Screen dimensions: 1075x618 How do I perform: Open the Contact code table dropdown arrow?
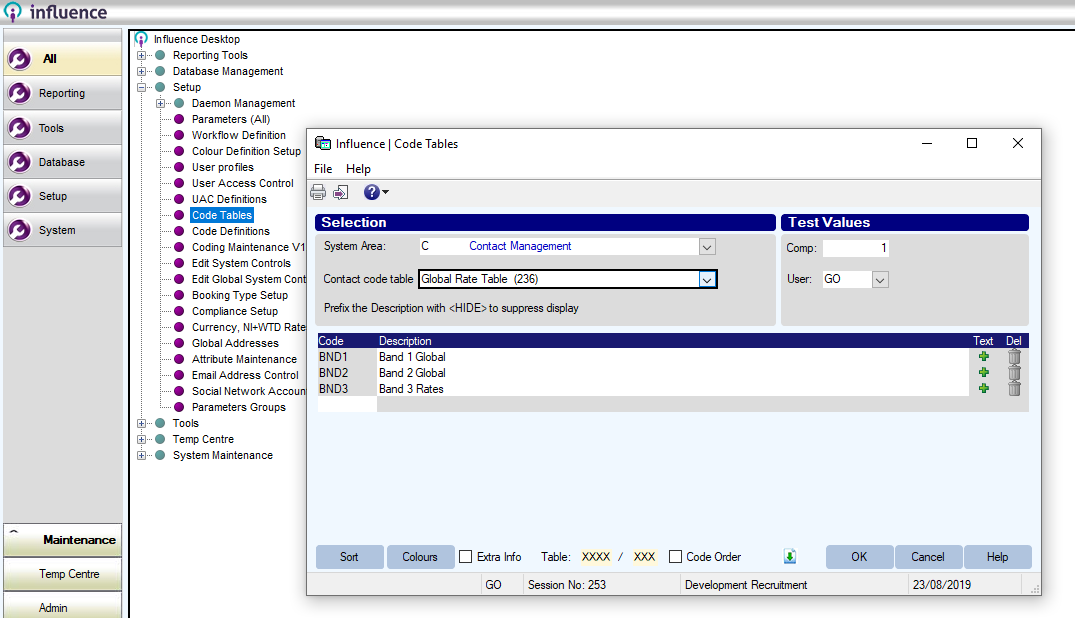[708, 279]
